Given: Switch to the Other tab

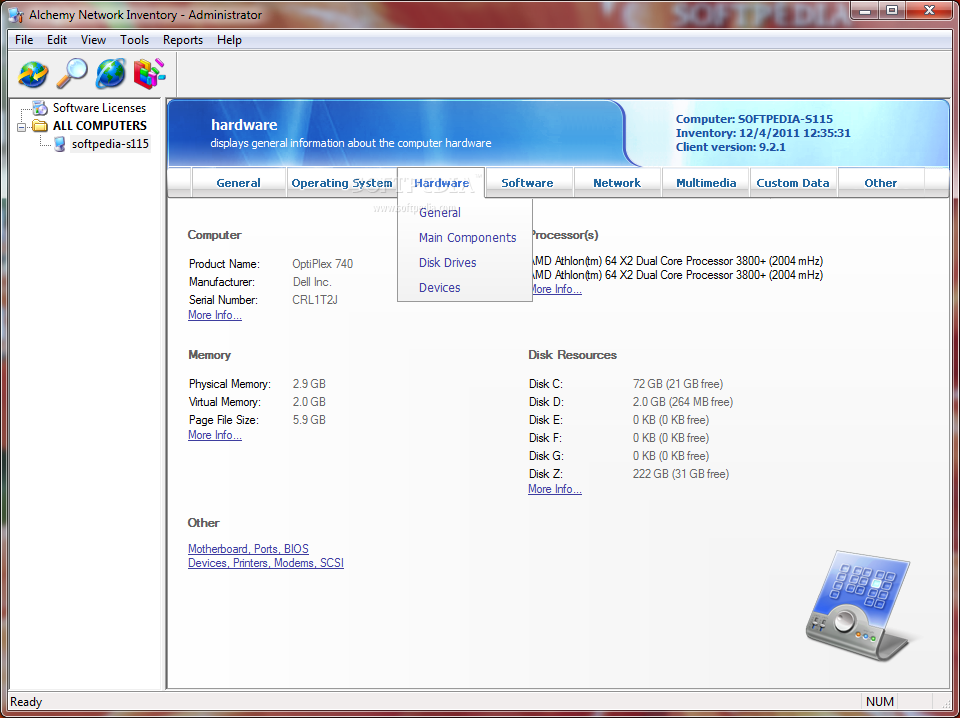Looking at the screenshot, I should pyautogui.click(x=880, y=183).
